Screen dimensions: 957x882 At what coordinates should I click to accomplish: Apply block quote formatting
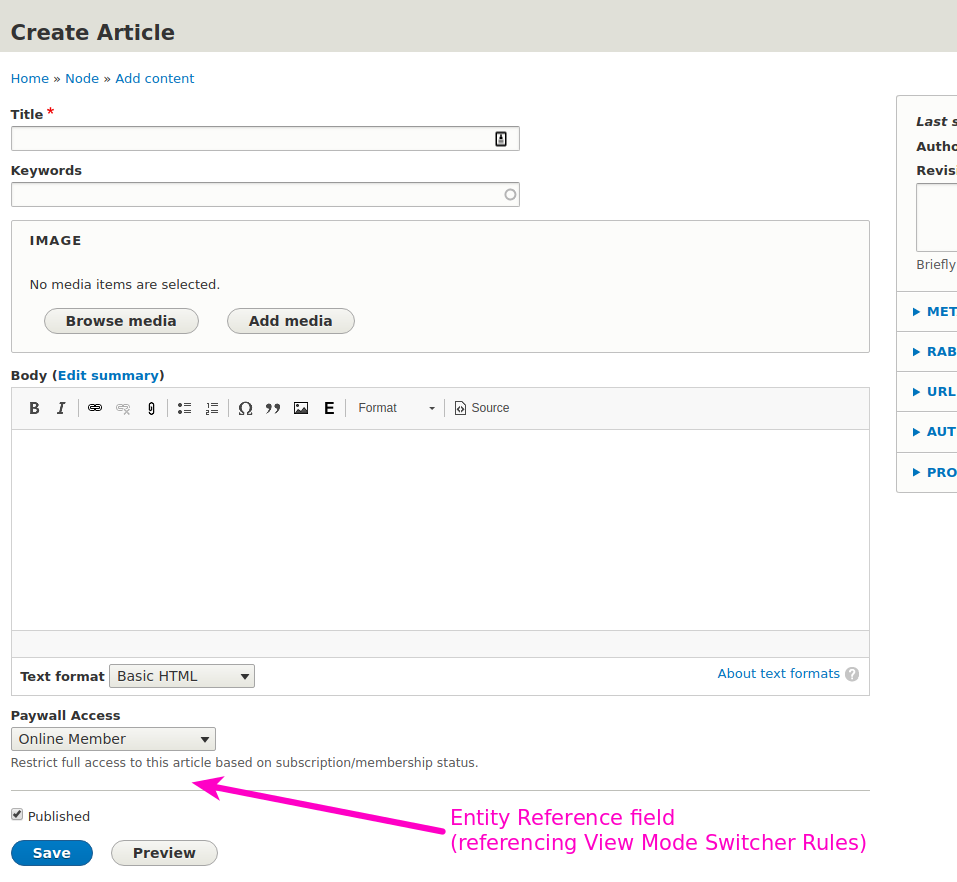click(x=273, y=408)
